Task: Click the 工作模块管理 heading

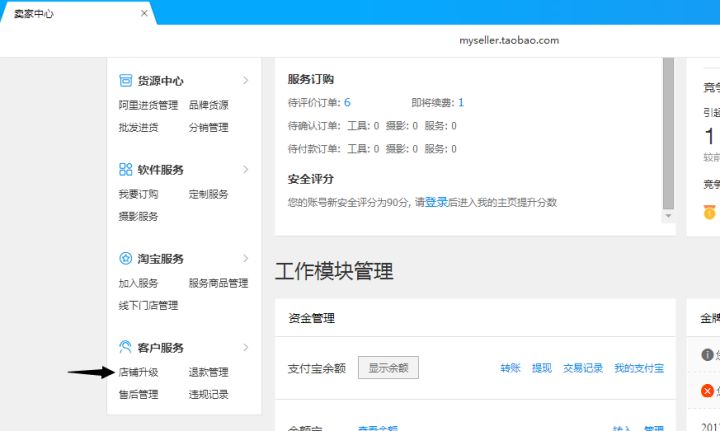Action: point(334,271)
